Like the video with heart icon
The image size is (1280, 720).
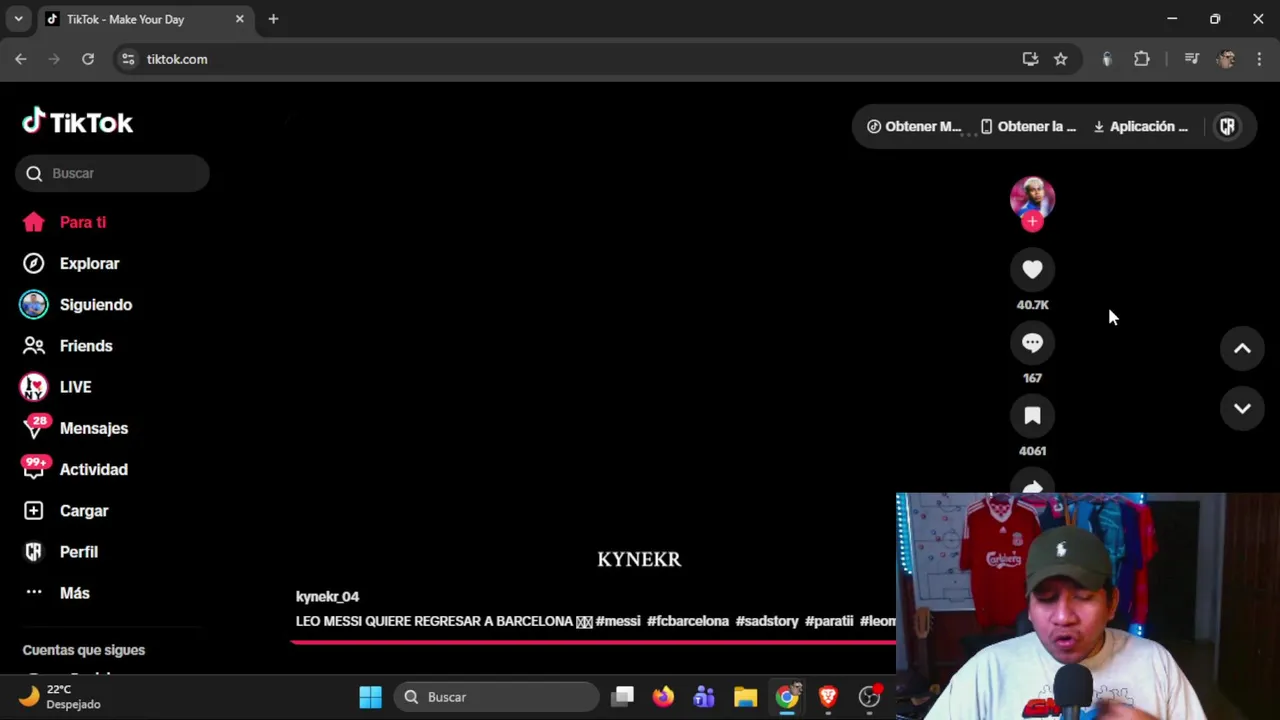[x=1032, y=269]
